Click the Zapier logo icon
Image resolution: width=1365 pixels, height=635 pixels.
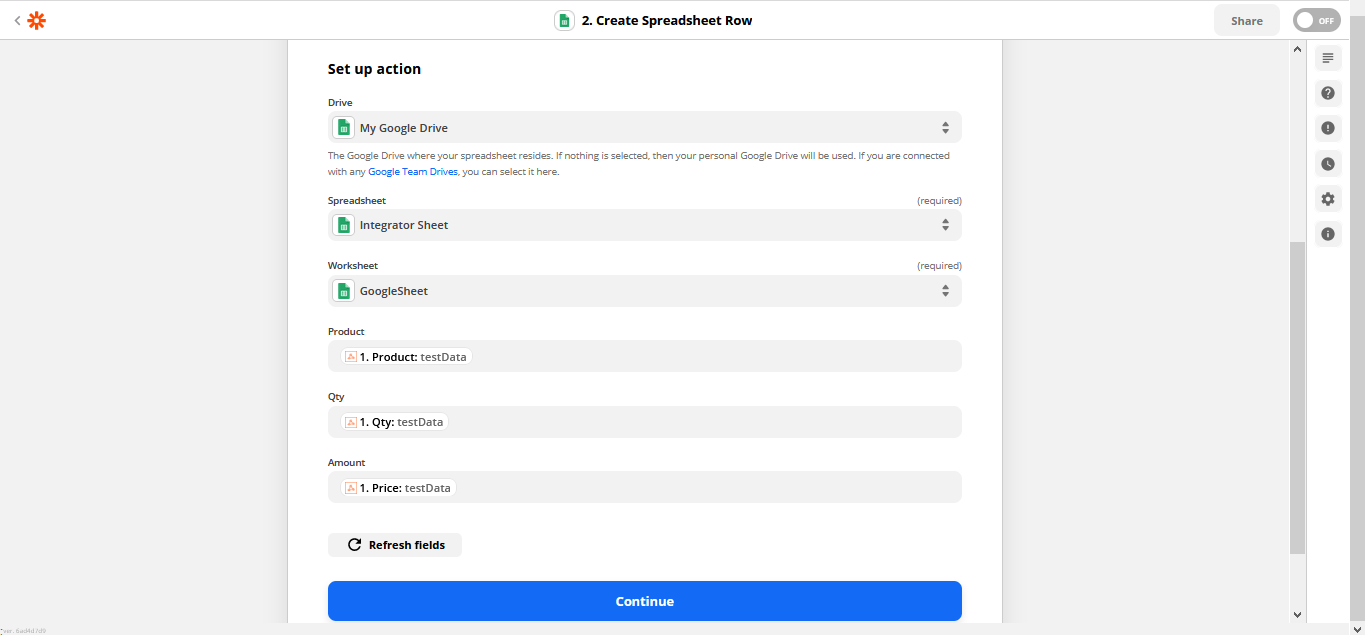pyautogui.click(x=37, y=20)
